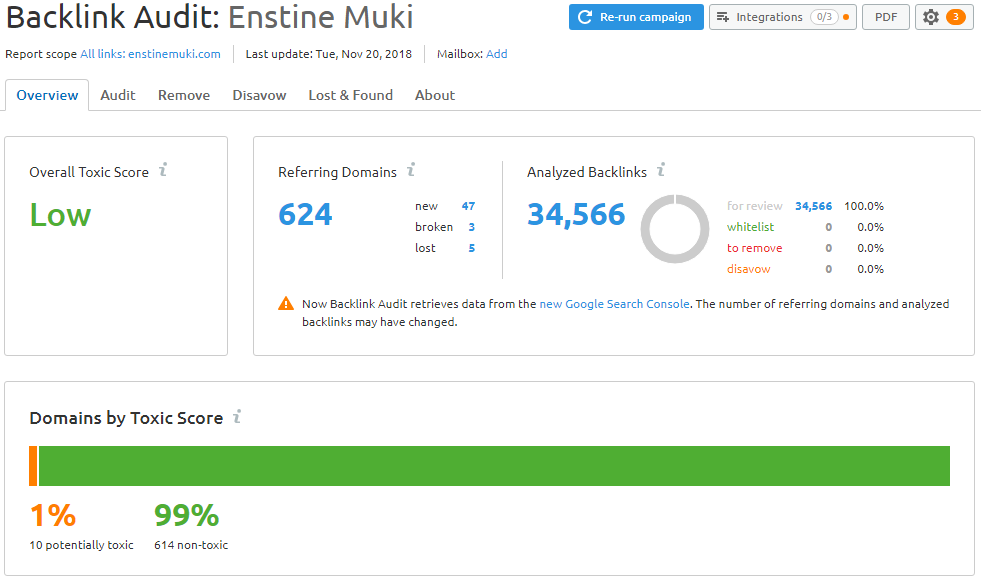
Task: Open the 34,566 for review count
Action: point(813,206)
